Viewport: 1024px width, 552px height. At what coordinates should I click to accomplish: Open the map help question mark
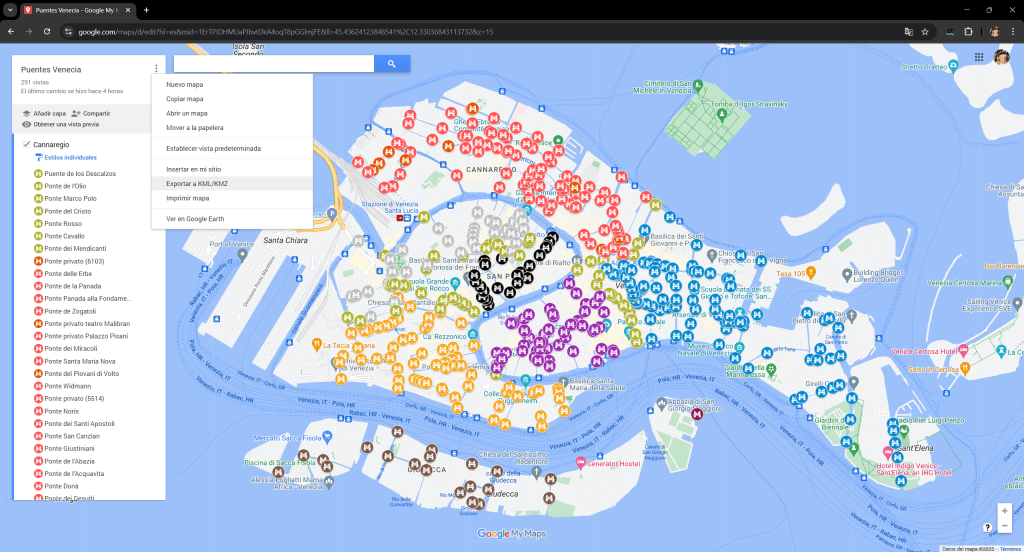(x=987, y=526)
